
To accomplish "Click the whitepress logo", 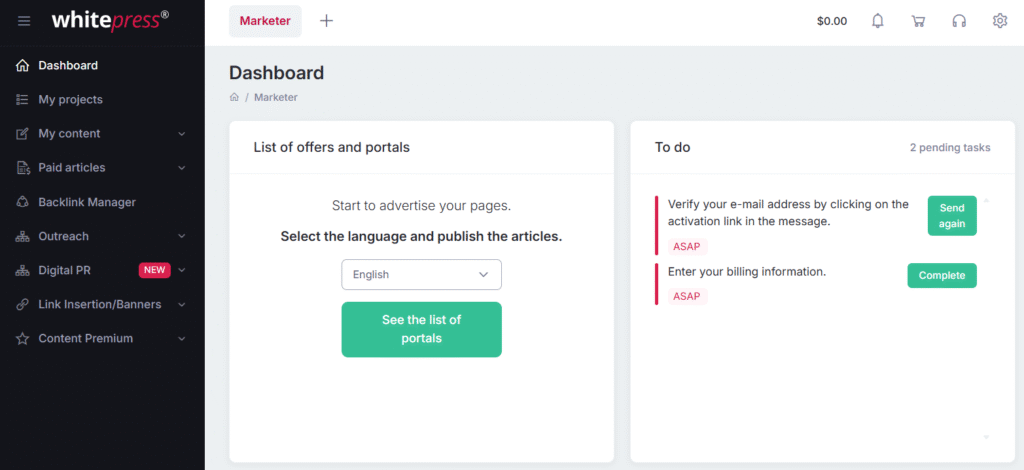I will coord(110,20).
